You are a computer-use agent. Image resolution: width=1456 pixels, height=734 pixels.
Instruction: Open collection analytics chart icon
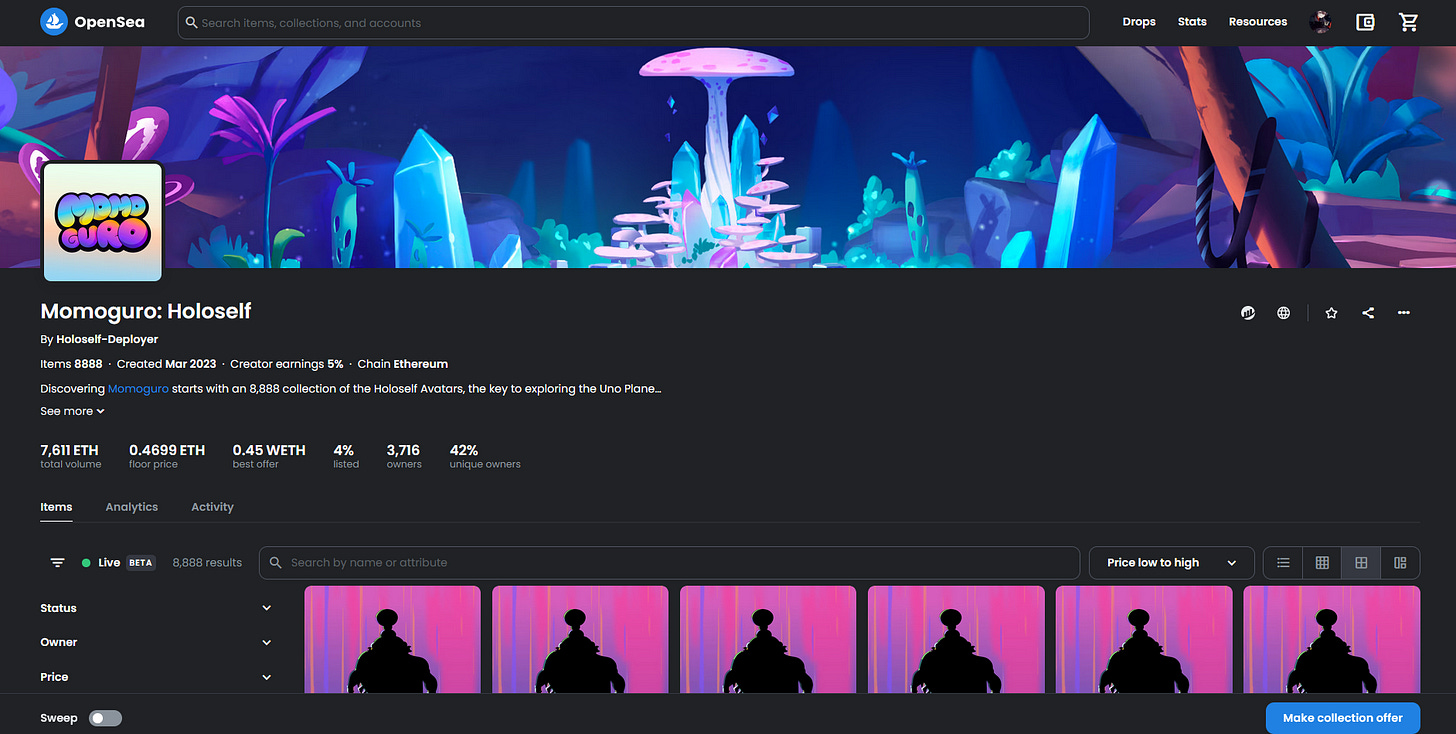click(1248, 313)
